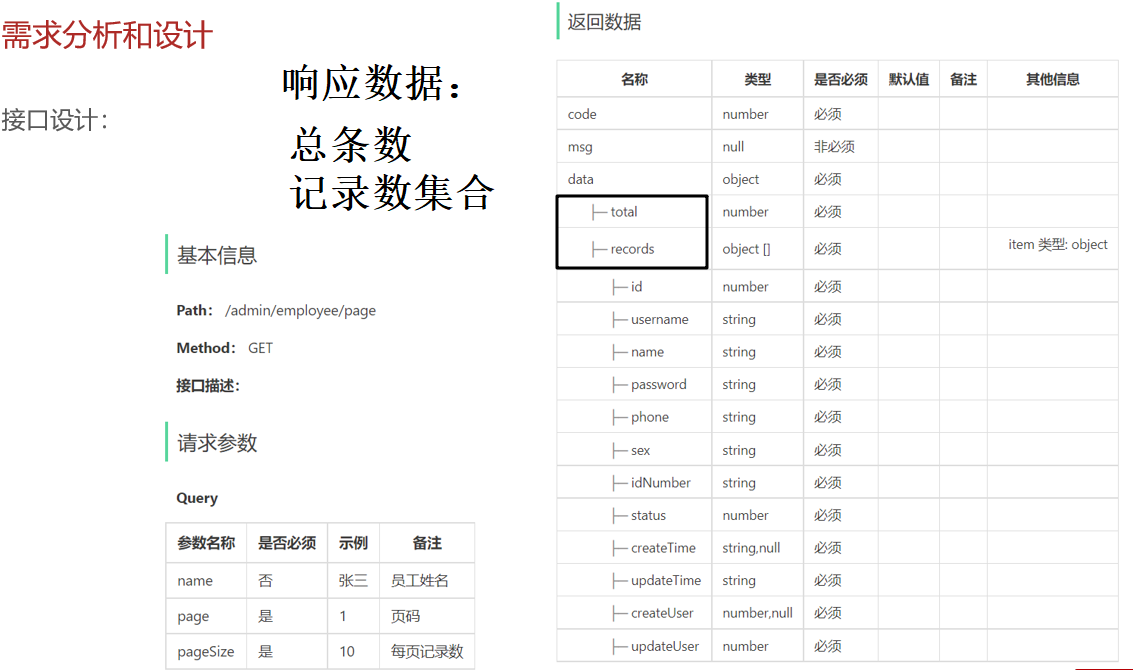This screenshot has height=670, width=1133.
Task: Select the 默认值 column header
Action: click(x=909, y=80)
